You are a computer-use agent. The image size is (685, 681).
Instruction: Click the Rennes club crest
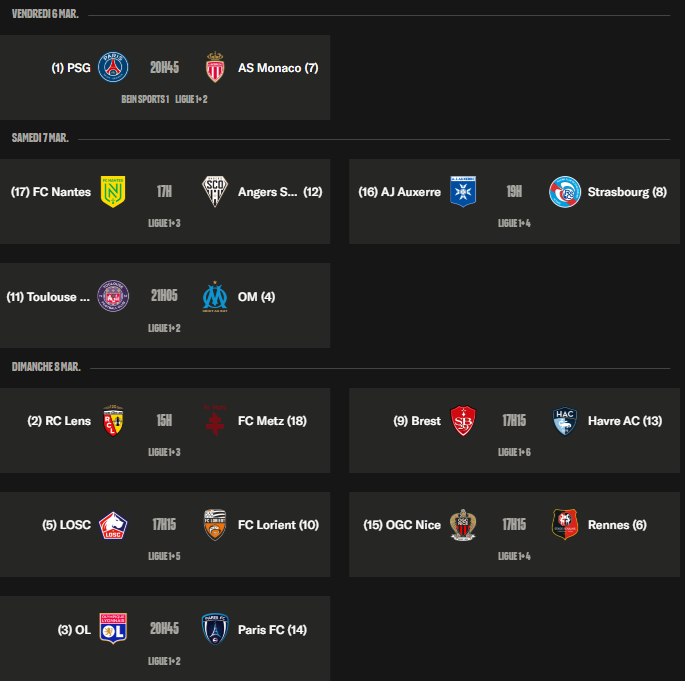coord(565,525)
